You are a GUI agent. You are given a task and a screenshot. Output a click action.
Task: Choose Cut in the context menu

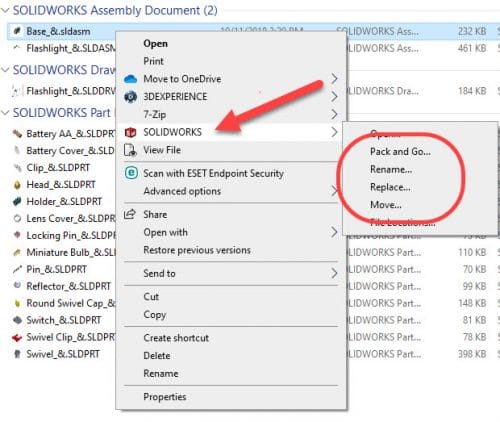click(x=151, y=297)
